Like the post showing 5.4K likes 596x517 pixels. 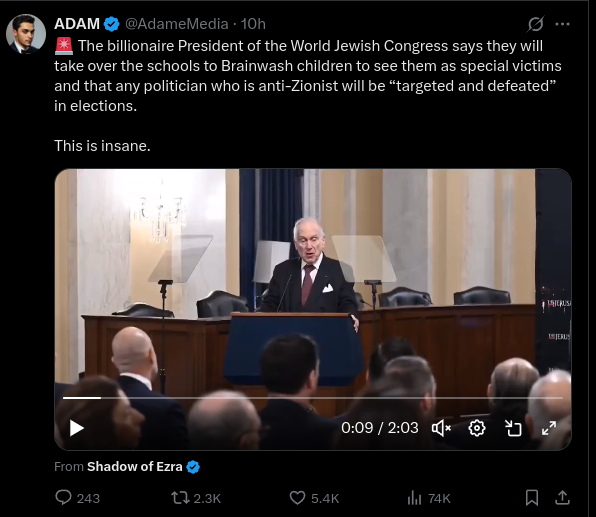314,498
